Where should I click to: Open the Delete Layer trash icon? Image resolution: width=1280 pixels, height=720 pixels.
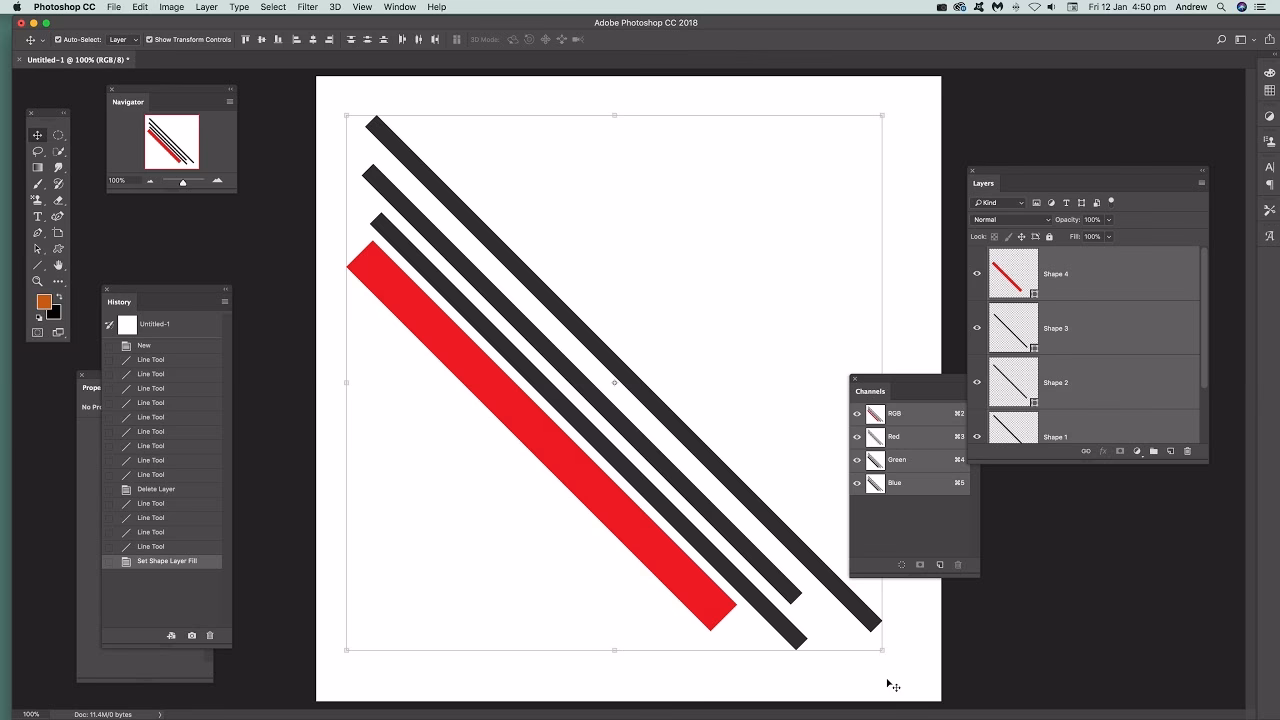pos(1188,451)
